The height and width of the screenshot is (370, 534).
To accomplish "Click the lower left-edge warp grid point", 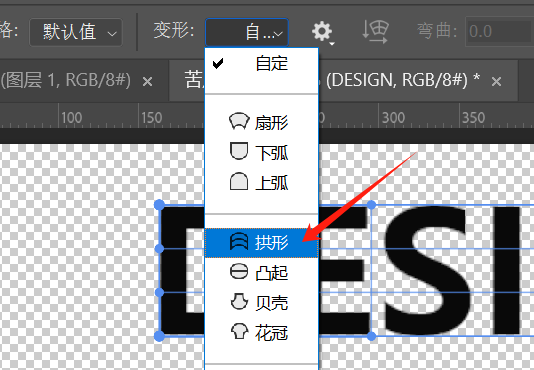I will [159, 293].
